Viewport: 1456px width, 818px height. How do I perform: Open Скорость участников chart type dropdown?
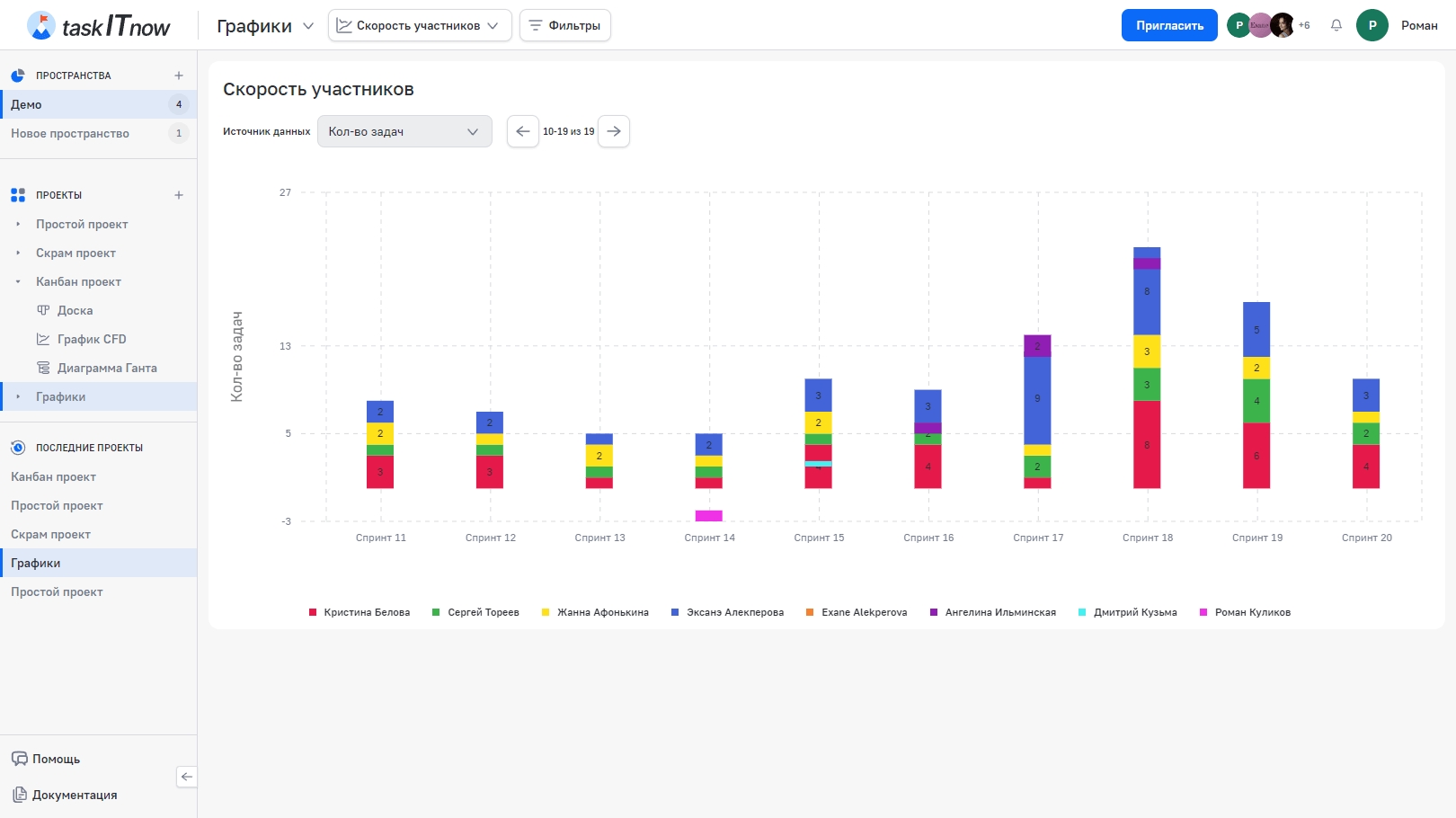pyautogui.click(x=419, y=25)
